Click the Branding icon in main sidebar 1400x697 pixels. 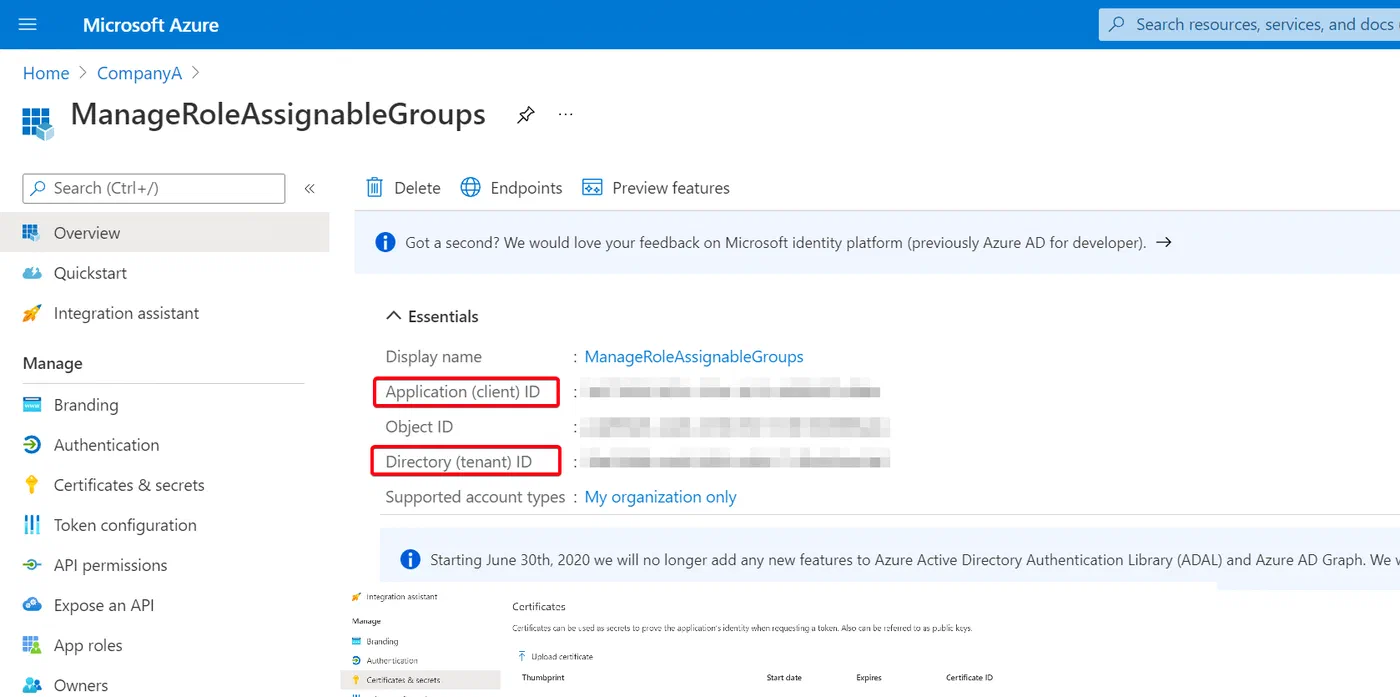tap(32, 405)
